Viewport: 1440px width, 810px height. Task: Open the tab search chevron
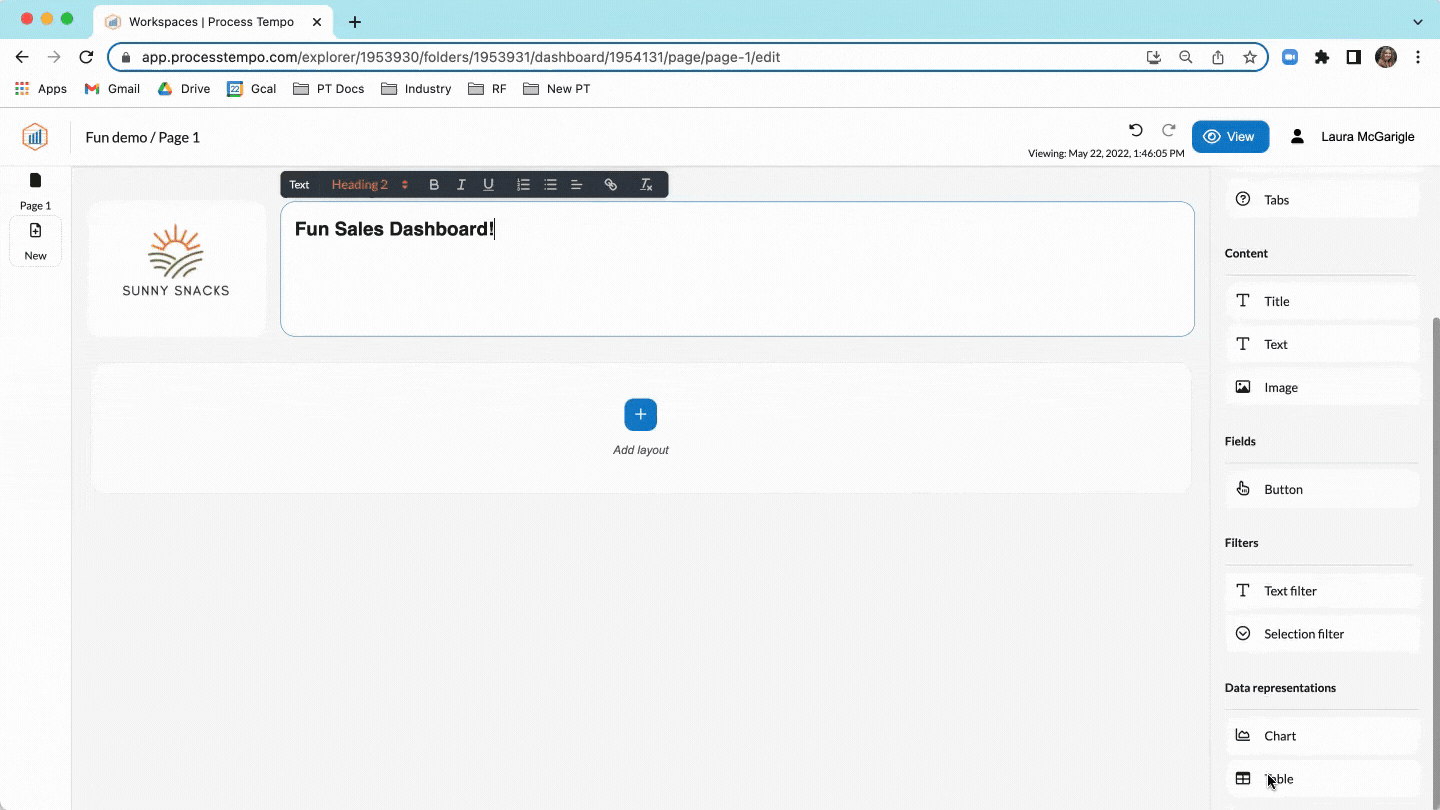click(1418, 22)
